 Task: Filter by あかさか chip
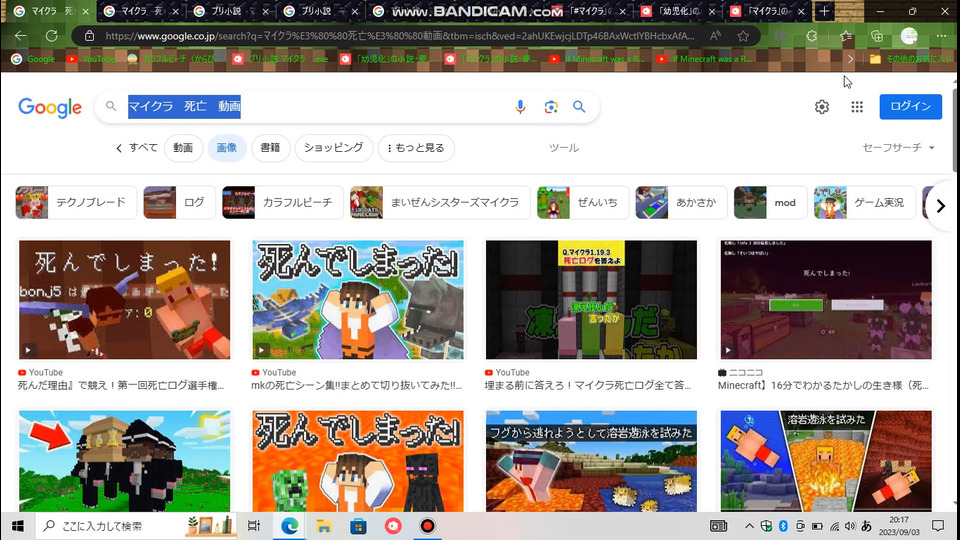681,202
